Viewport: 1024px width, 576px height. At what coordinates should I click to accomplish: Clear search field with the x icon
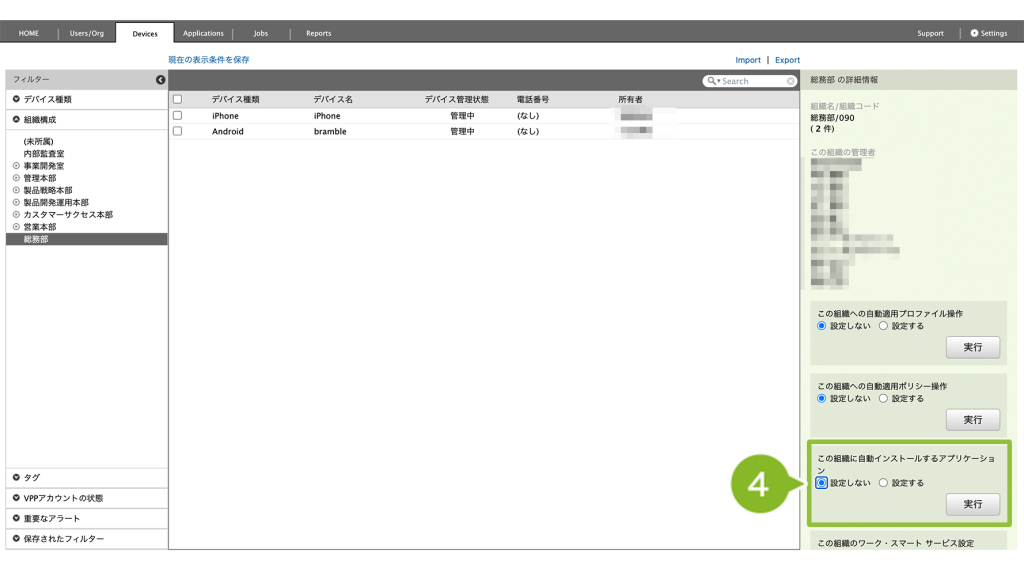pos(791,81)
